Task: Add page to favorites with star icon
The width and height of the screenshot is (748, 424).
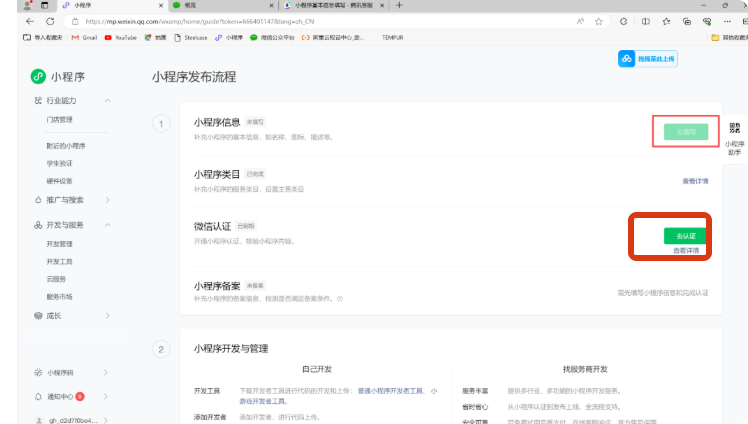Action: tap(599, 21)
